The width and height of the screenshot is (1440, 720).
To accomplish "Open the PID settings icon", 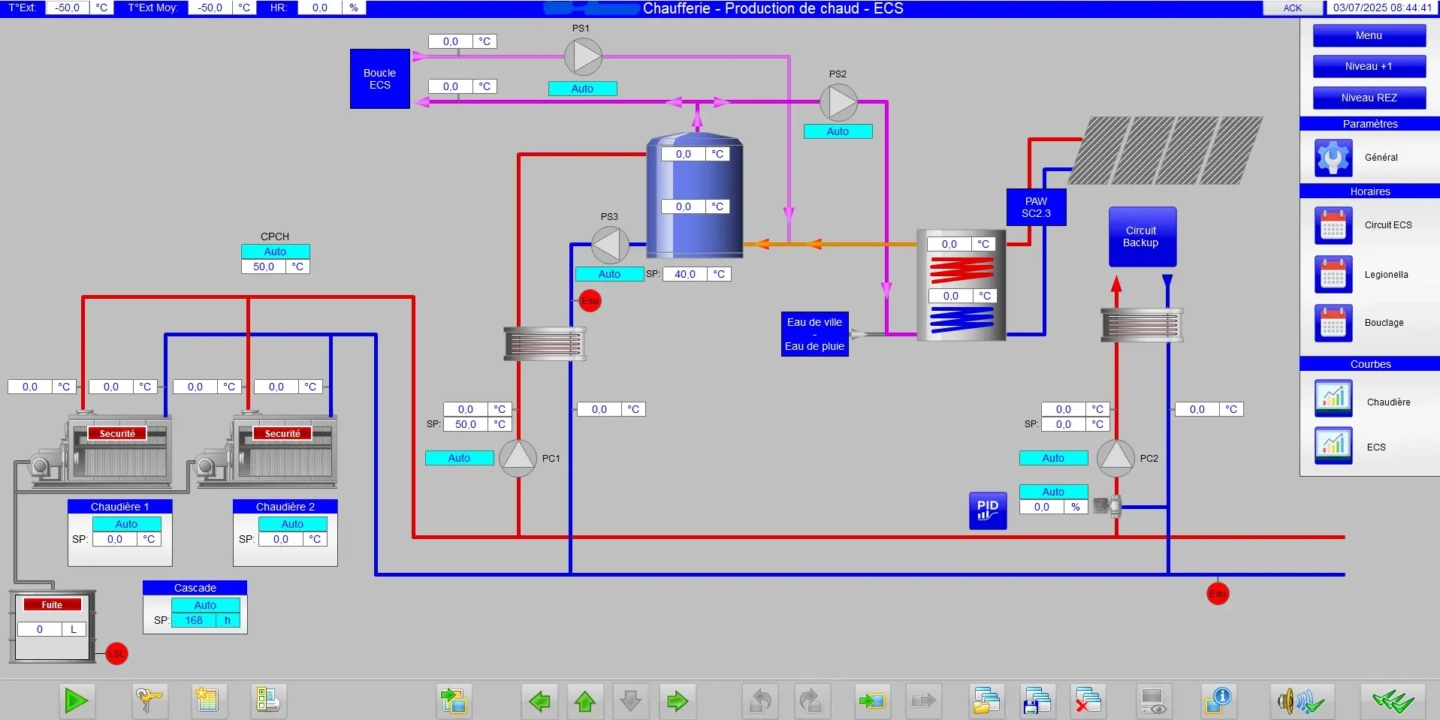I will (x=988, y=510).
